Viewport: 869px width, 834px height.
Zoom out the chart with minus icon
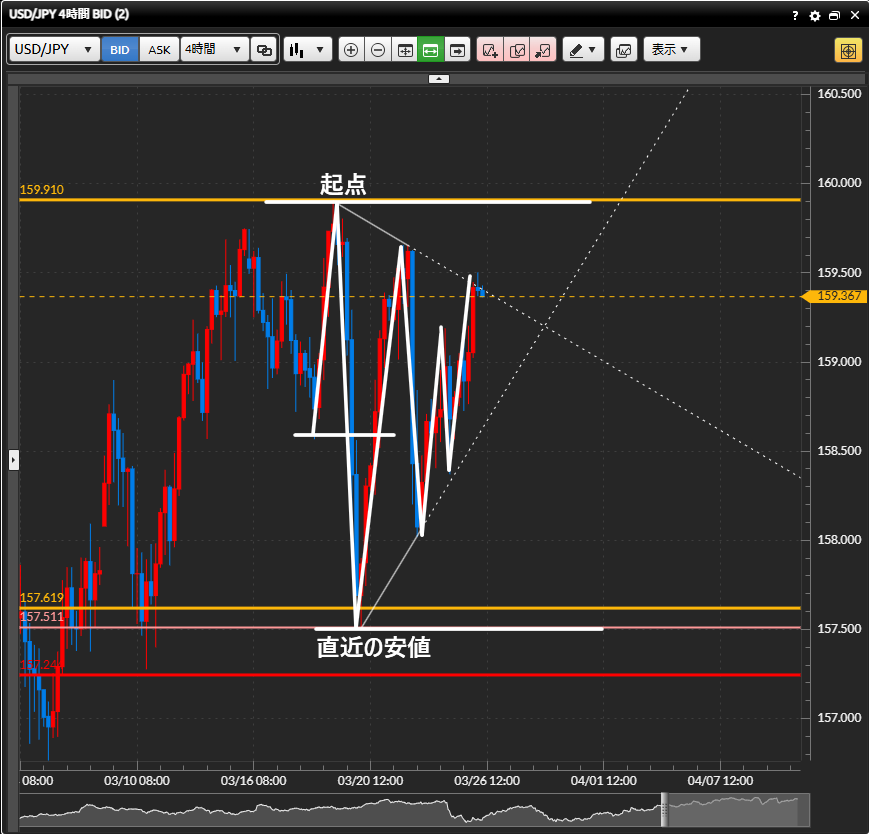click(378, 49)
